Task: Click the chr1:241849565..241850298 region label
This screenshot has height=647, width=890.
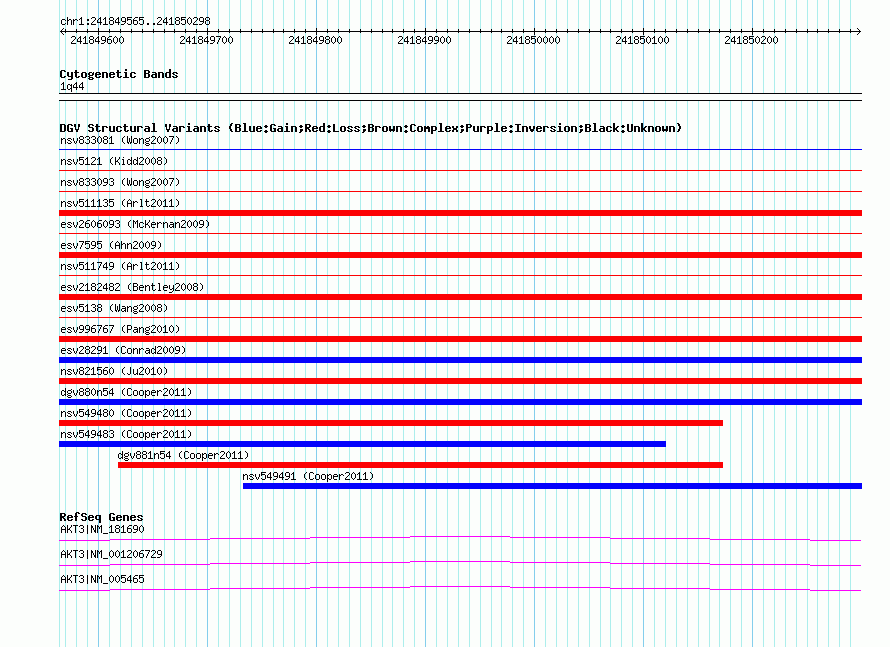Action: coord(135,21)
